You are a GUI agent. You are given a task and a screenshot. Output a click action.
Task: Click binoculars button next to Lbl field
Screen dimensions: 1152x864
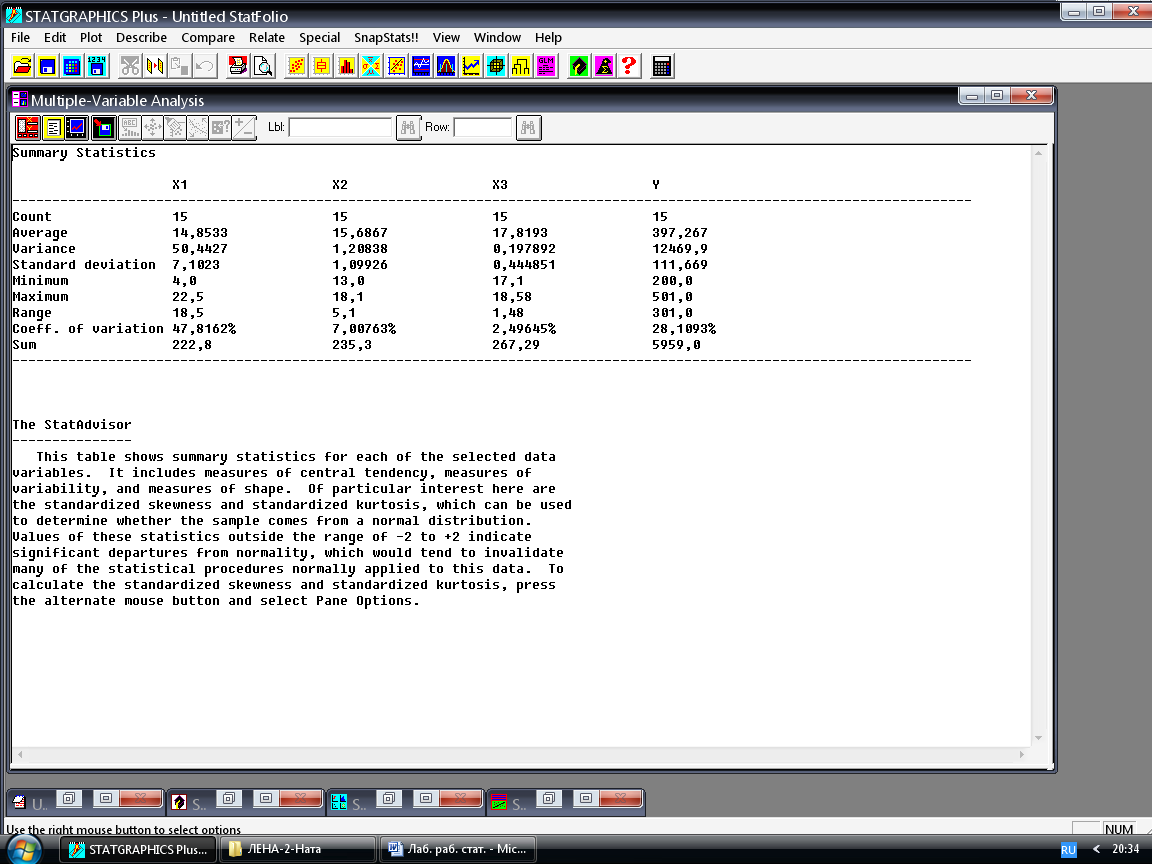click(408, 128)
